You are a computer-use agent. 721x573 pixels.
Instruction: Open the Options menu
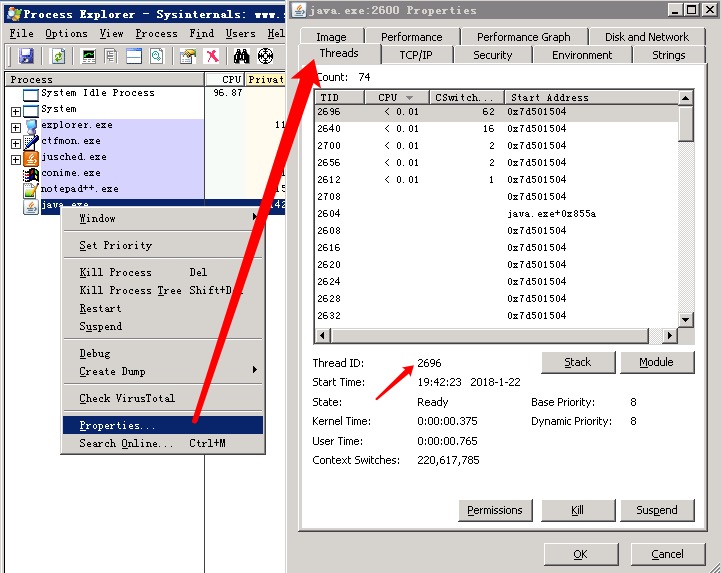(66, 34)
